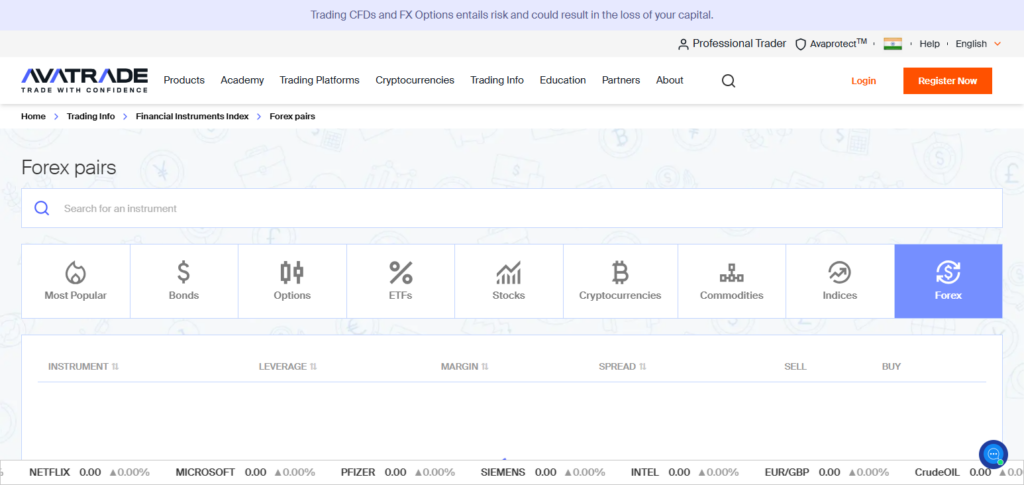Open the live chat bubble icon
This screenshot has width=1024, height=485.
tap(993, 454)
